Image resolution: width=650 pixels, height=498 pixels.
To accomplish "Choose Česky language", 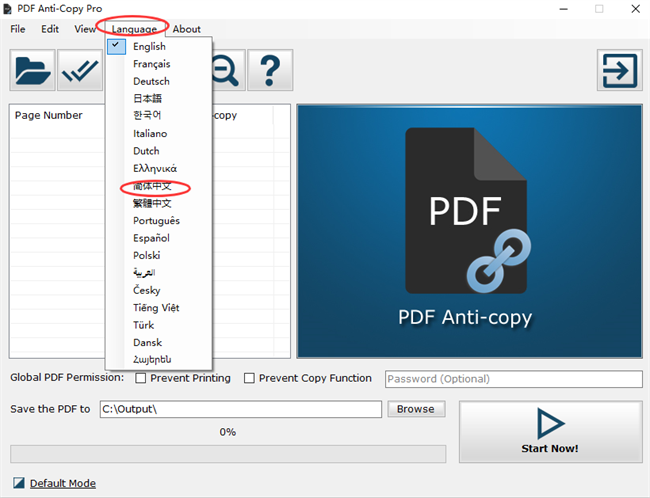I will [159, 290].
